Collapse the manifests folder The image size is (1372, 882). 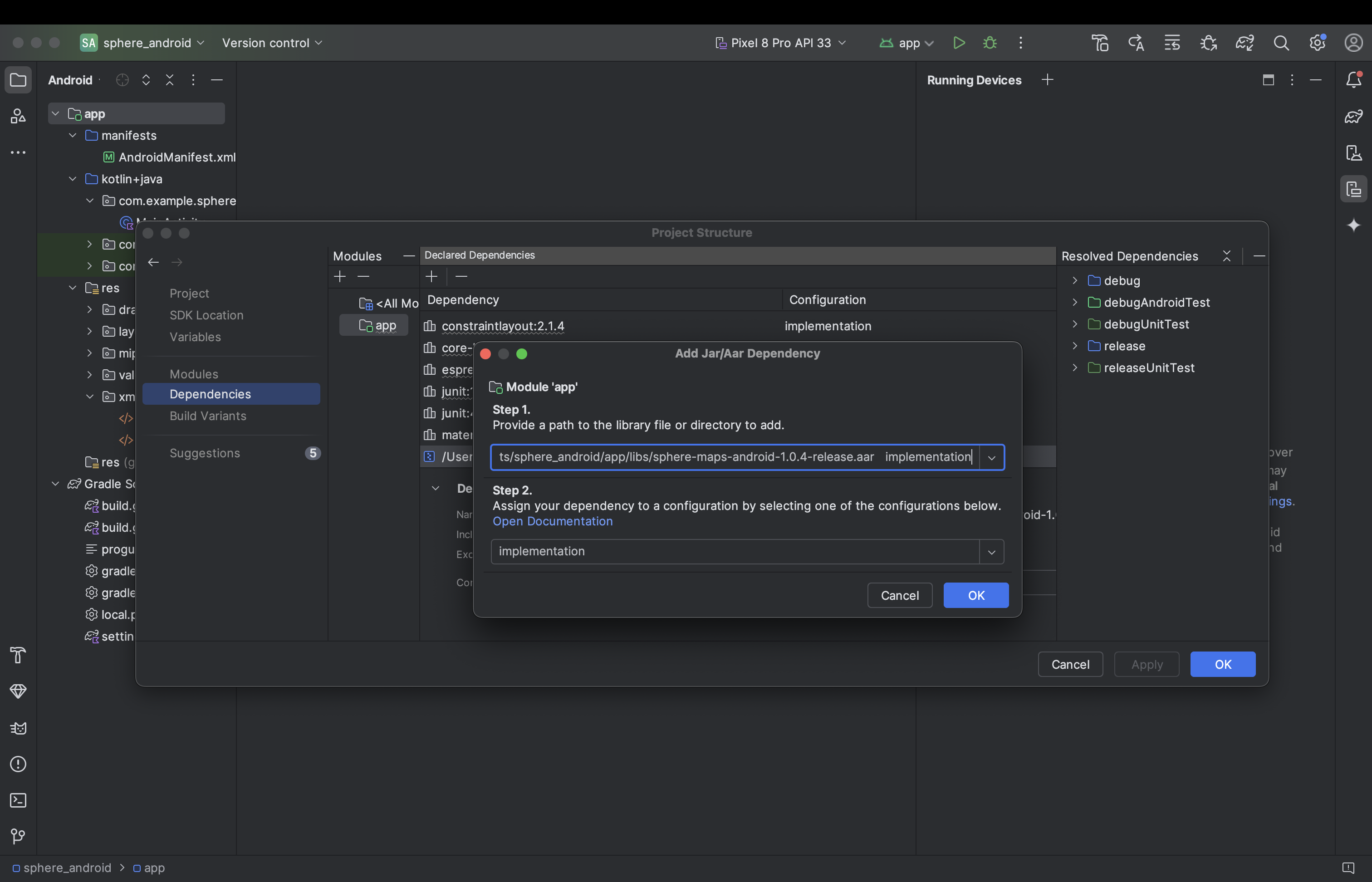tap(72, 135)
